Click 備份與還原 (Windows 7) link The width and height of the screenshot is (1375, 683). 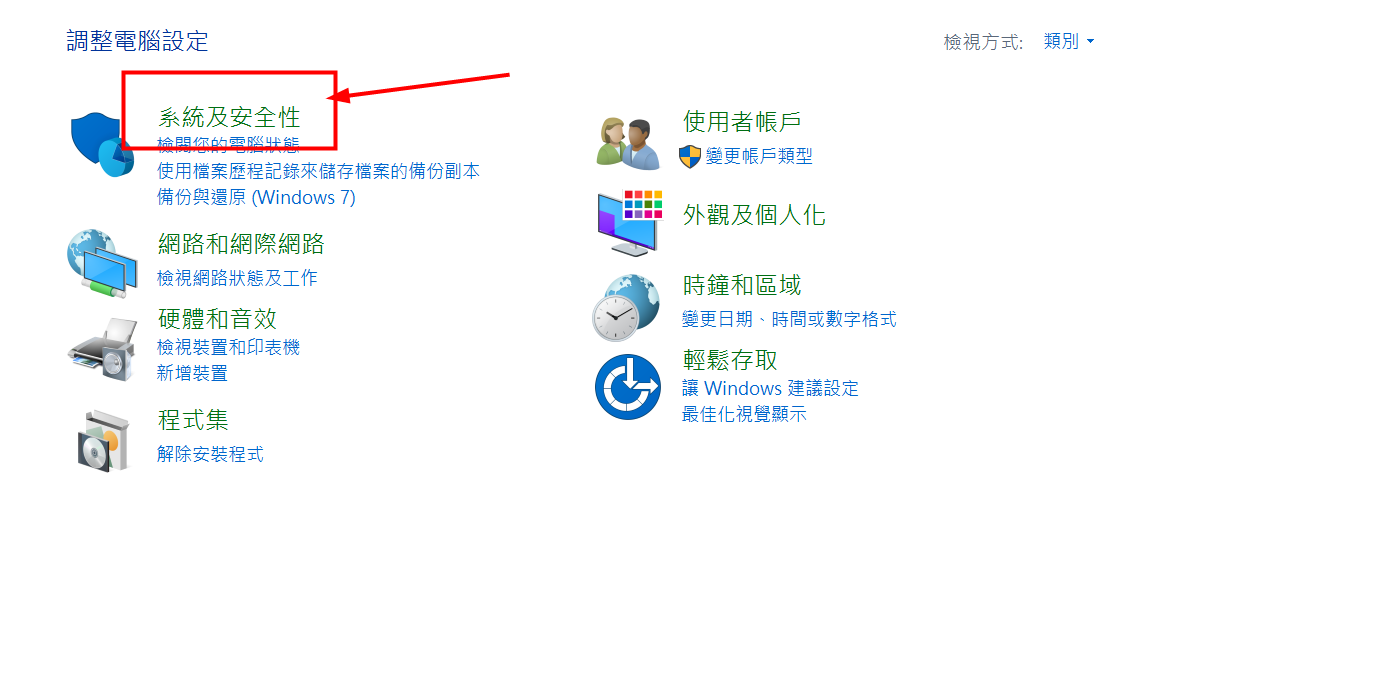(256, 197)
